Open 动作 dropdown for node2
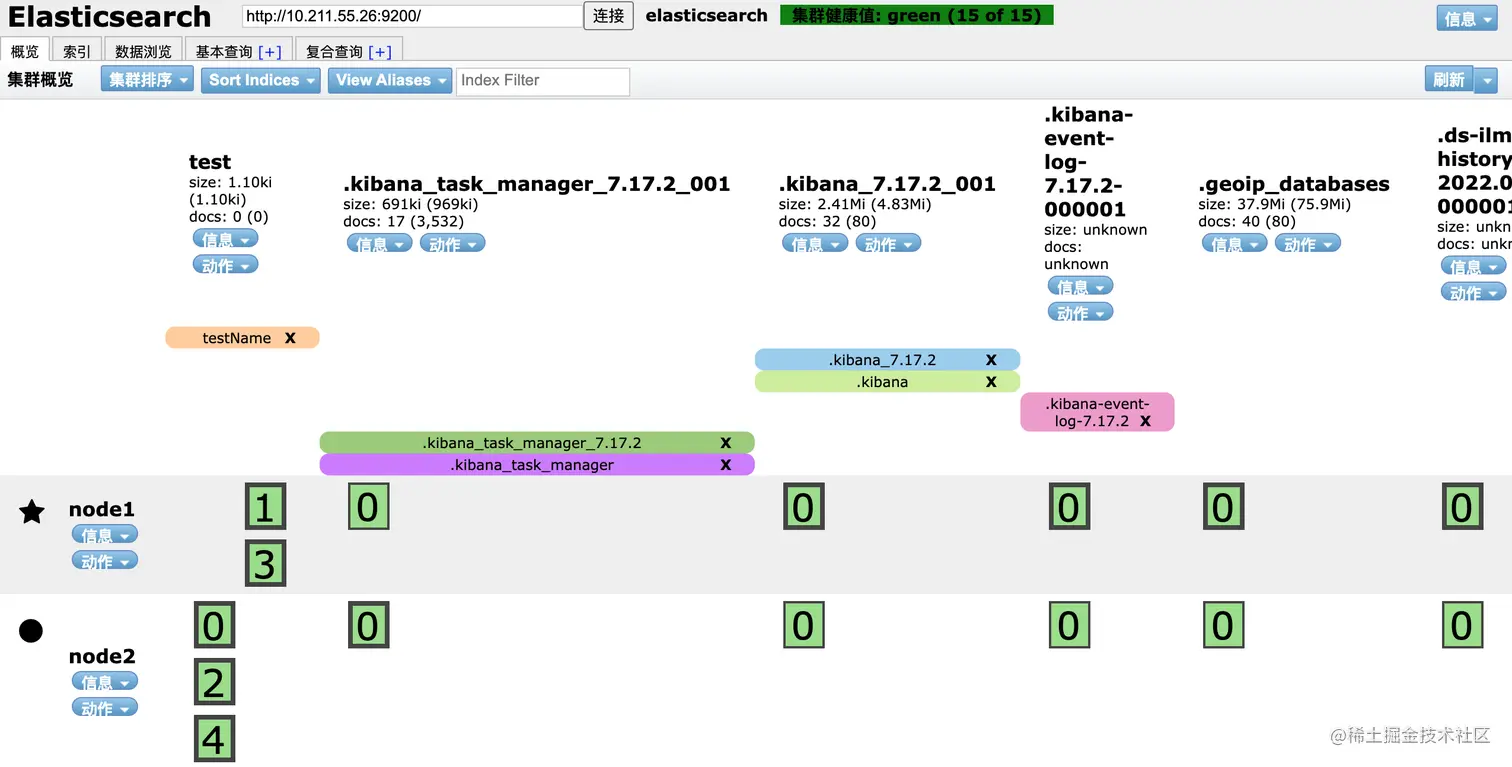The width and height of the screenshot is (1512, 767). 105,708
